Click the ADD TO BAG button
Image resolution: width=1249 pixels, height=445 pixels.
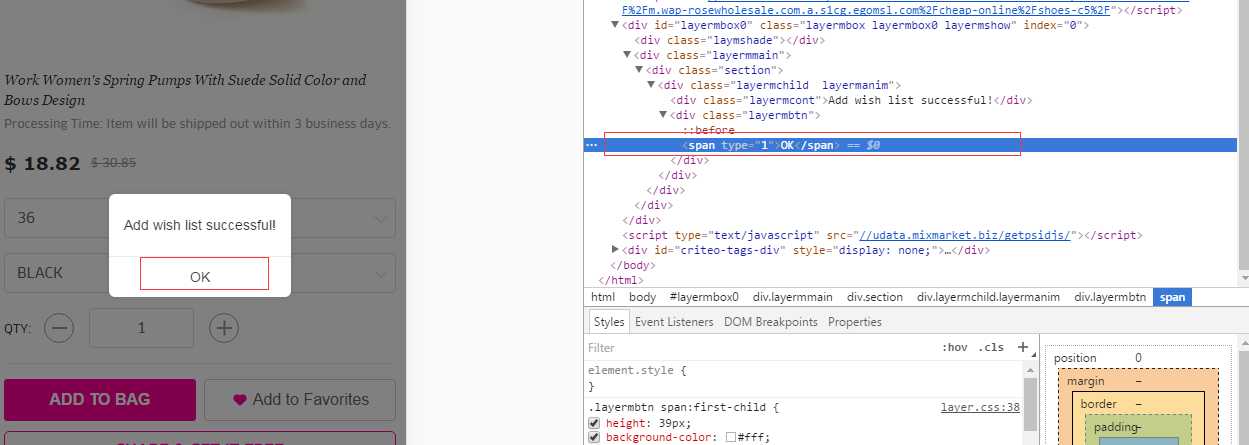pyautogui.click(x=100, y=399)
